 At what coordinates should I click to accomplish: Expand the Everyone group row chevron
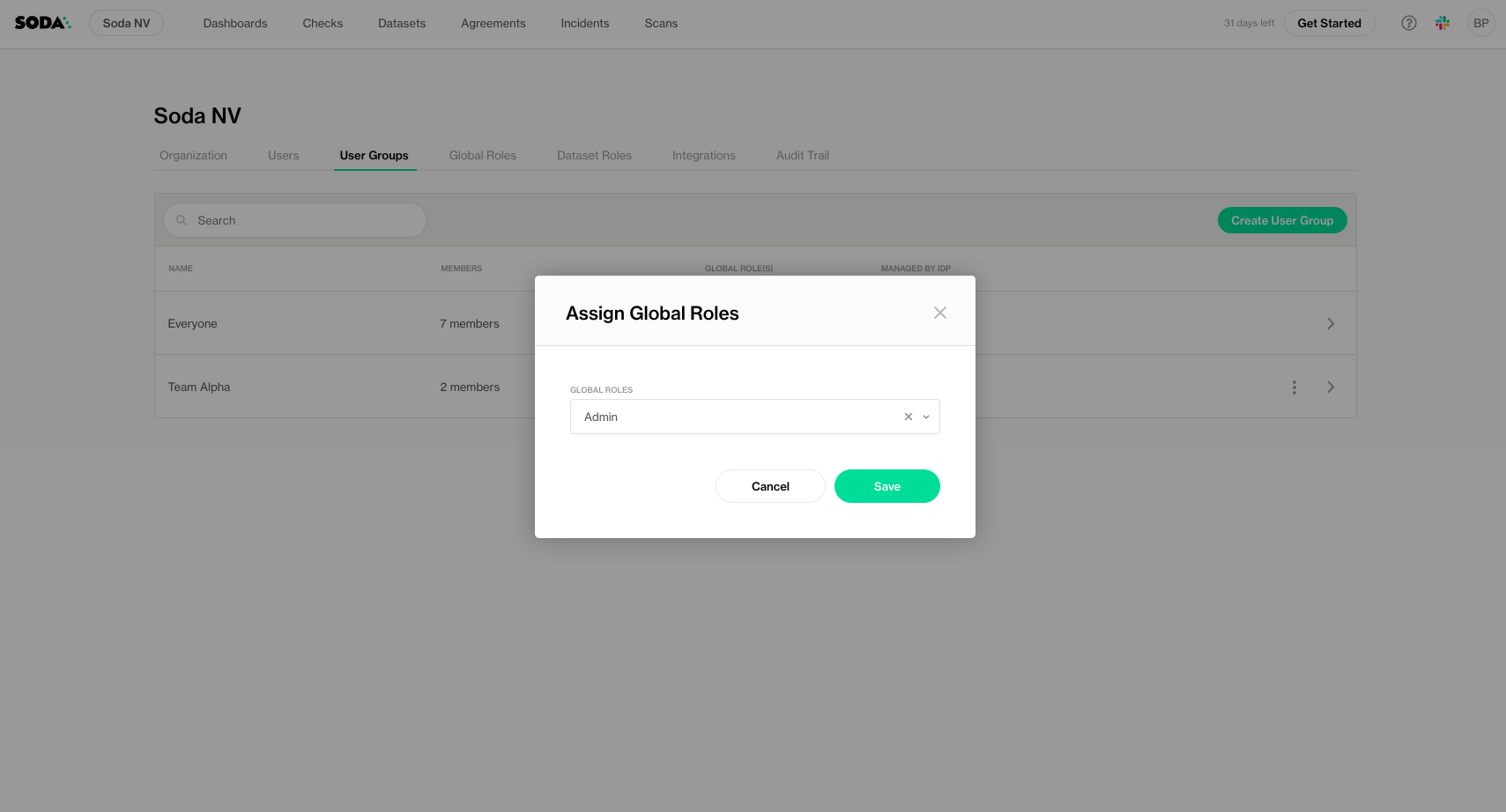pos(1330,324)
